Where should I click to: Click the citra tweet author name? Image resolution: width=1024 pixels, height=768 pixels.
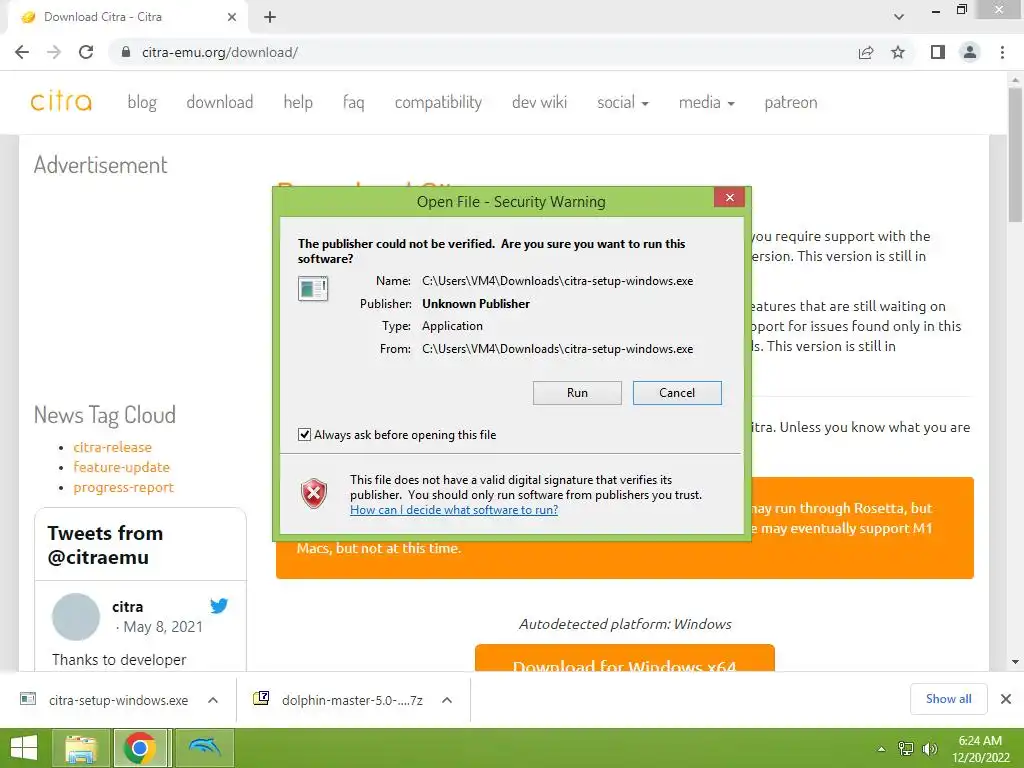[x=127, y=607]
